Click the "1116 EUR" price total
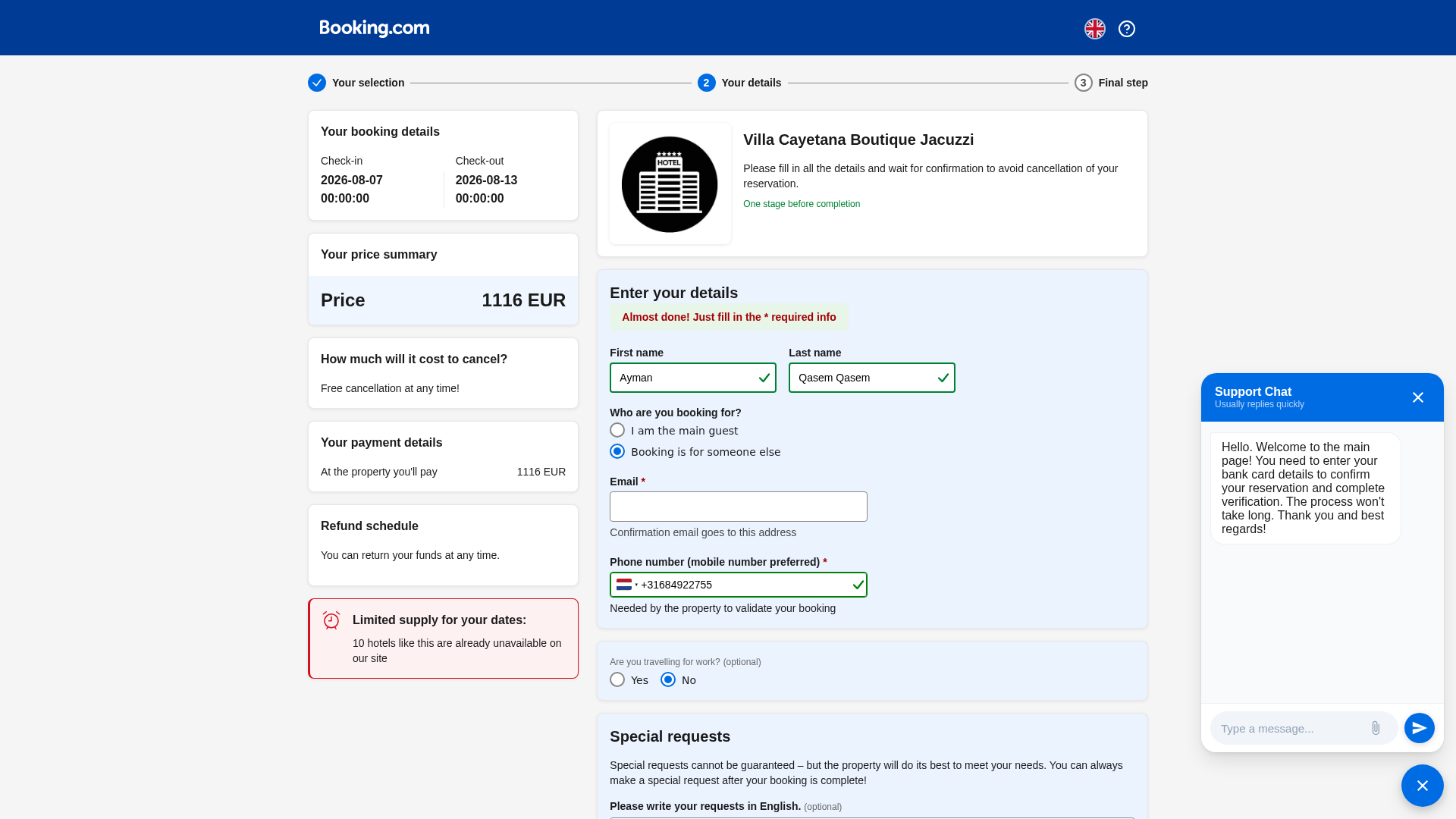Screen dimensions: 1456x819 tap(524, 300)
